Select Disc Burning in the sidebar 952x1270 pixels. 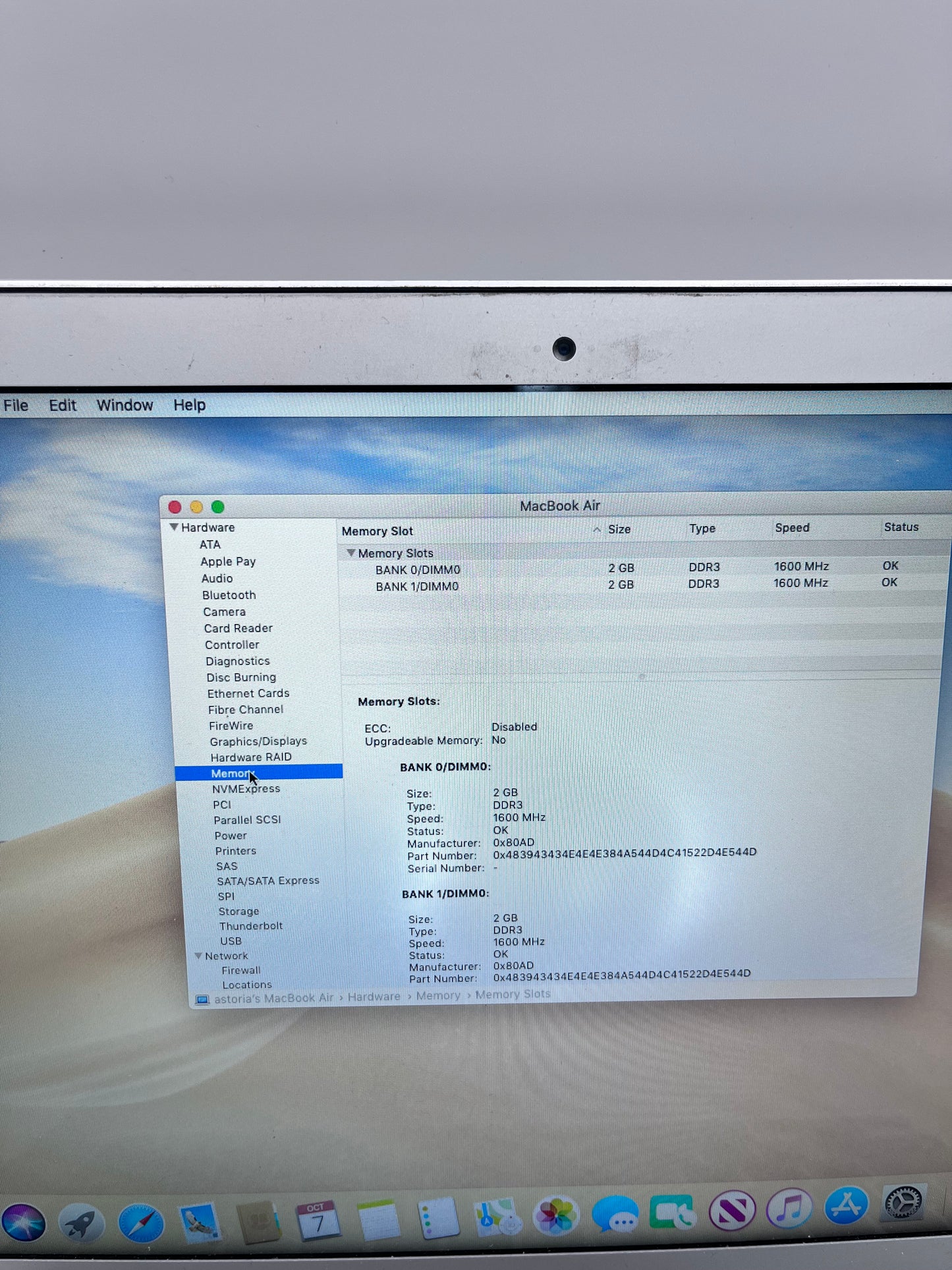pos(241,678)
